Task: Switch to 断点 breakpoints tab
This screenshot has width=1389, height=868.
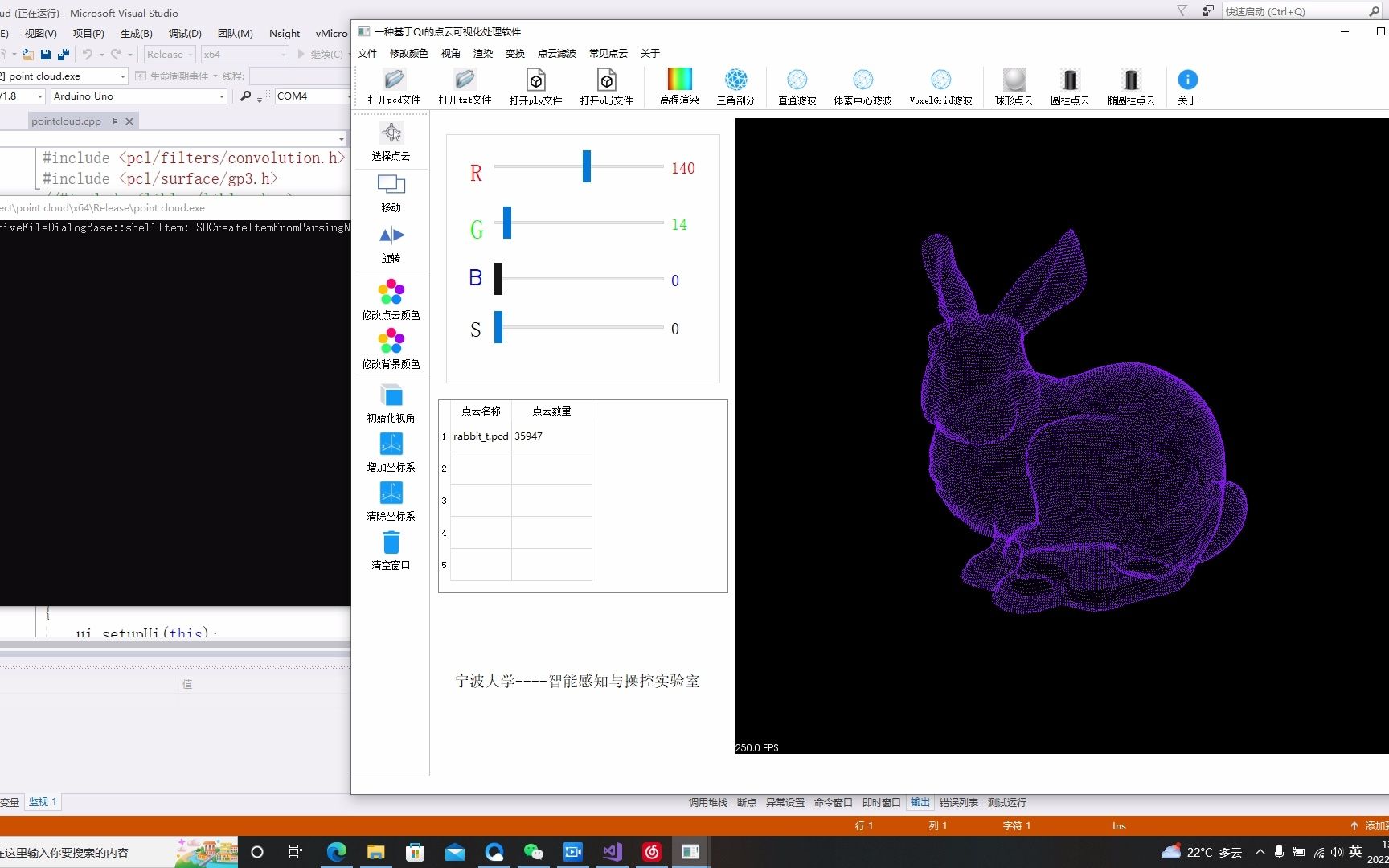Action: coord(746,802)
